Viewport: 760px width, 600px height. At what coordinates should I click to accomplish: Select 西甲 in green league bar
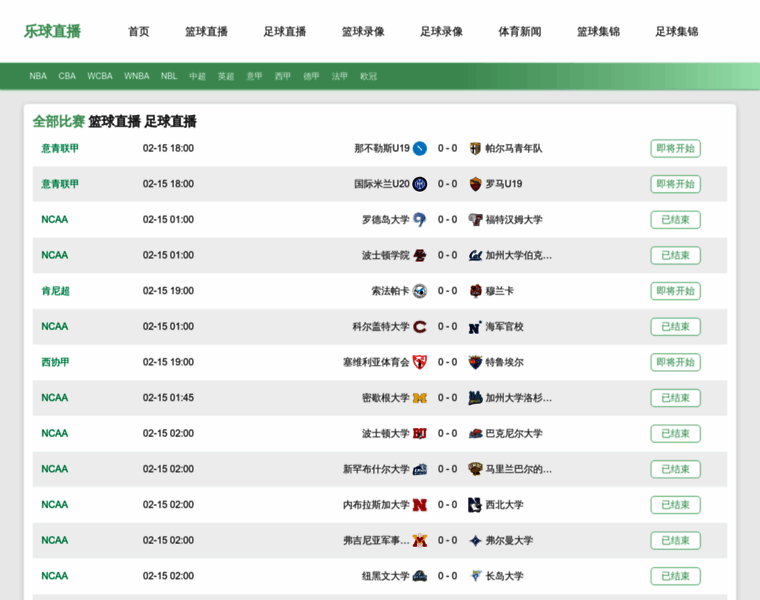click(x=283, y=76)
